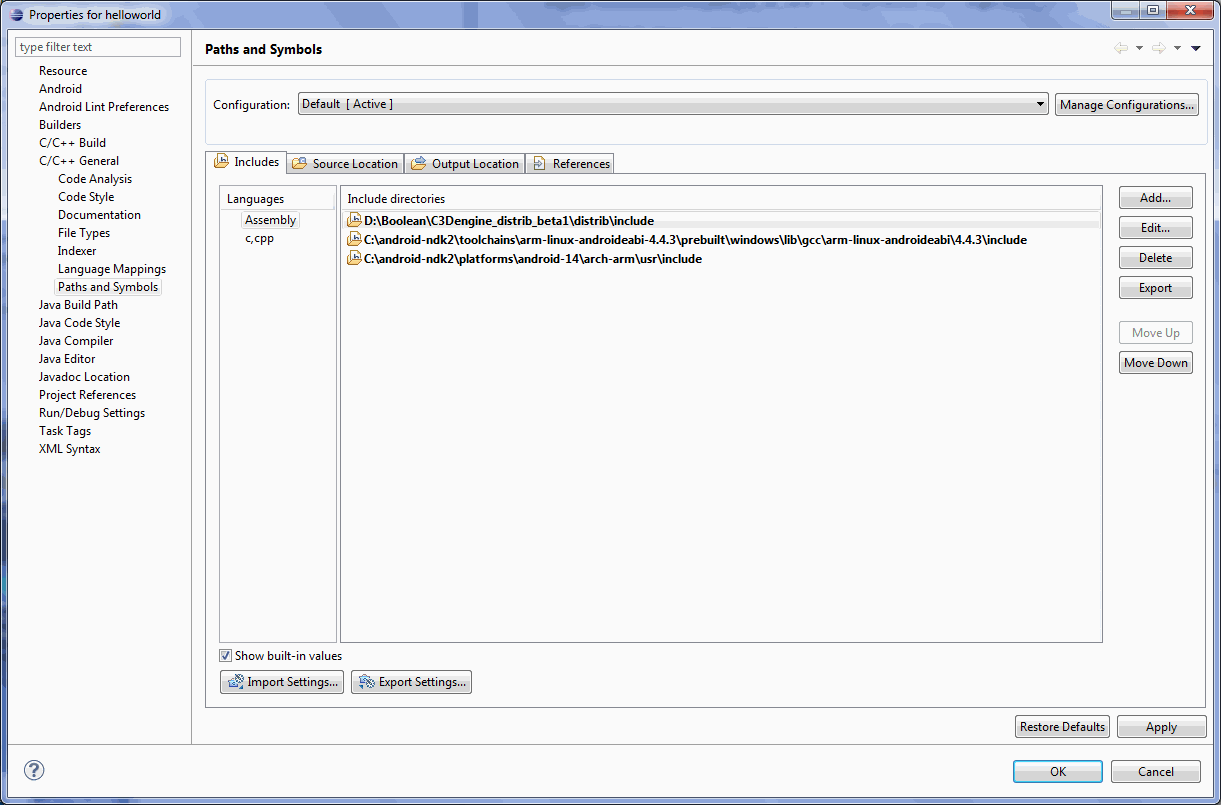The image size is (1221, 805).
Task: Click folder icon of the toolchains include entry
Action: 354,240
